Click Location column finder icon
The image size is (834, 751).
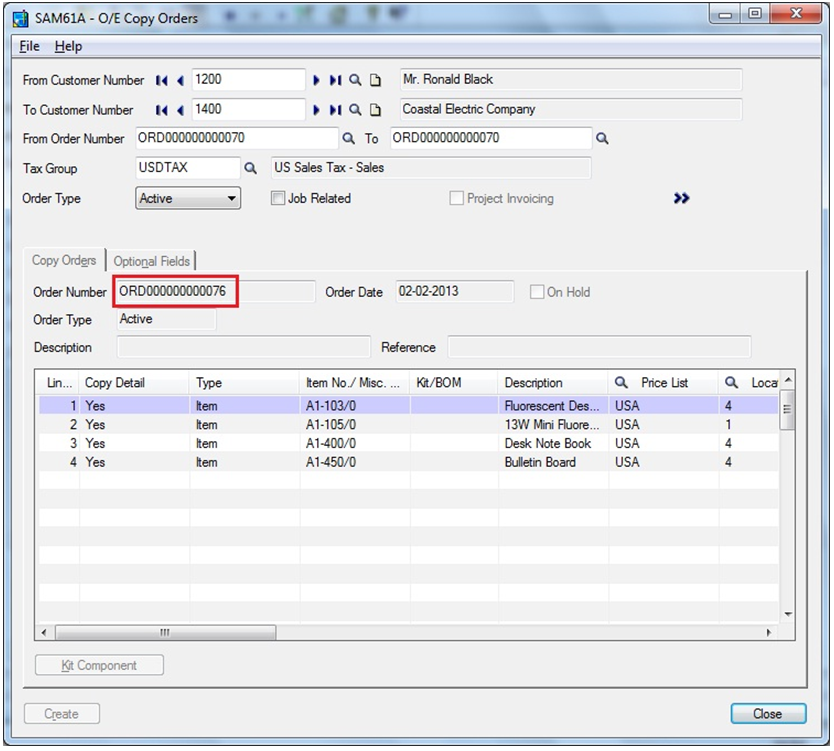(731, 382)
